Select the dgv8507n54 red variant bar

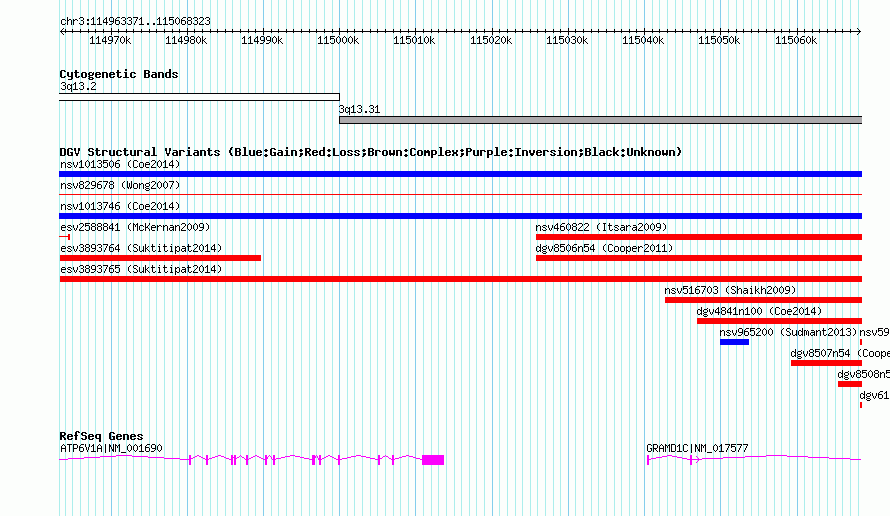pyautogui.click(x=826, y=363)
